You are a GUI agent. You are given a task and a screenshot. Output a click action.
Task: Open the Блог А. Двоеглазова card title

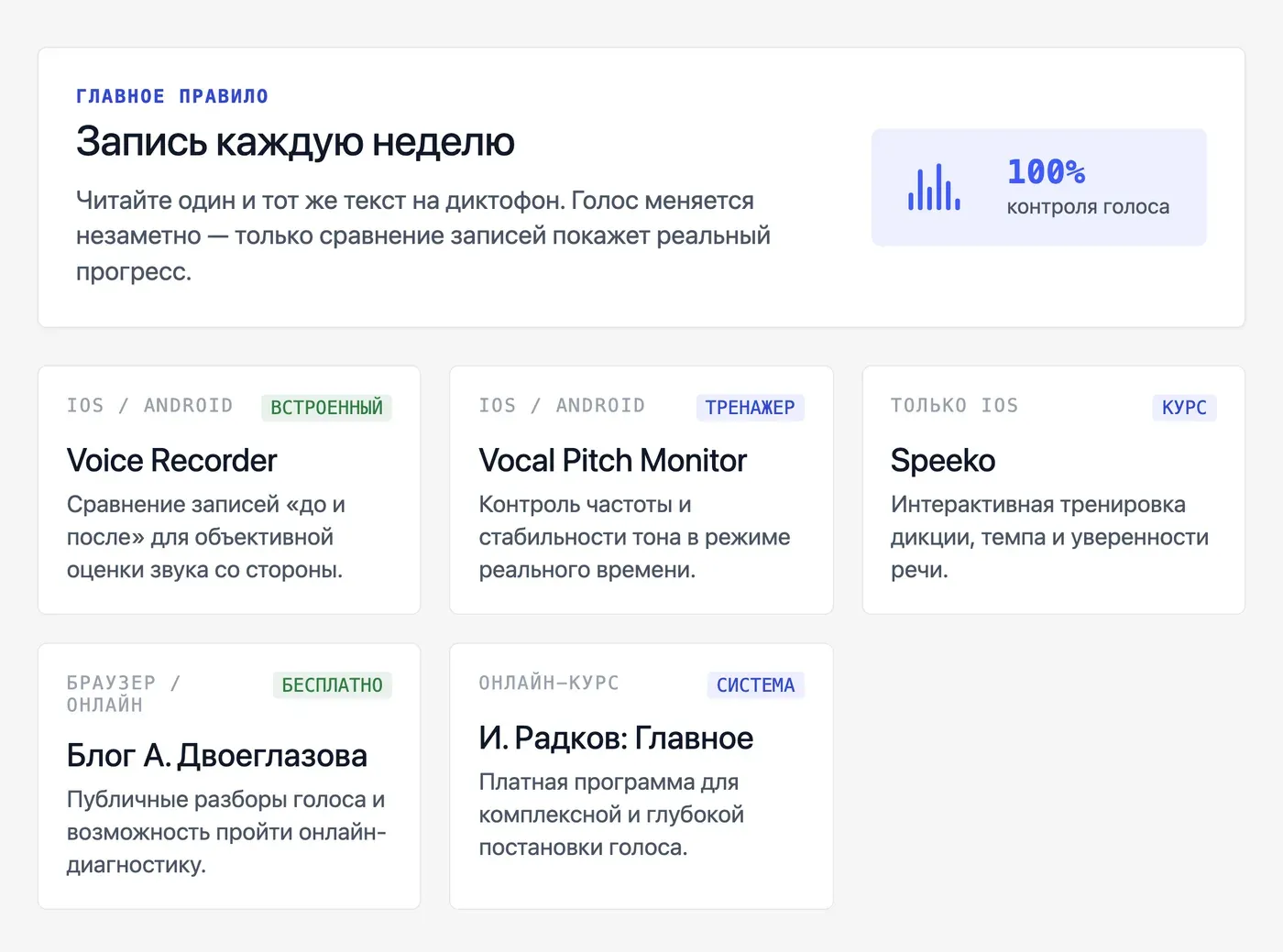point(217,756)
